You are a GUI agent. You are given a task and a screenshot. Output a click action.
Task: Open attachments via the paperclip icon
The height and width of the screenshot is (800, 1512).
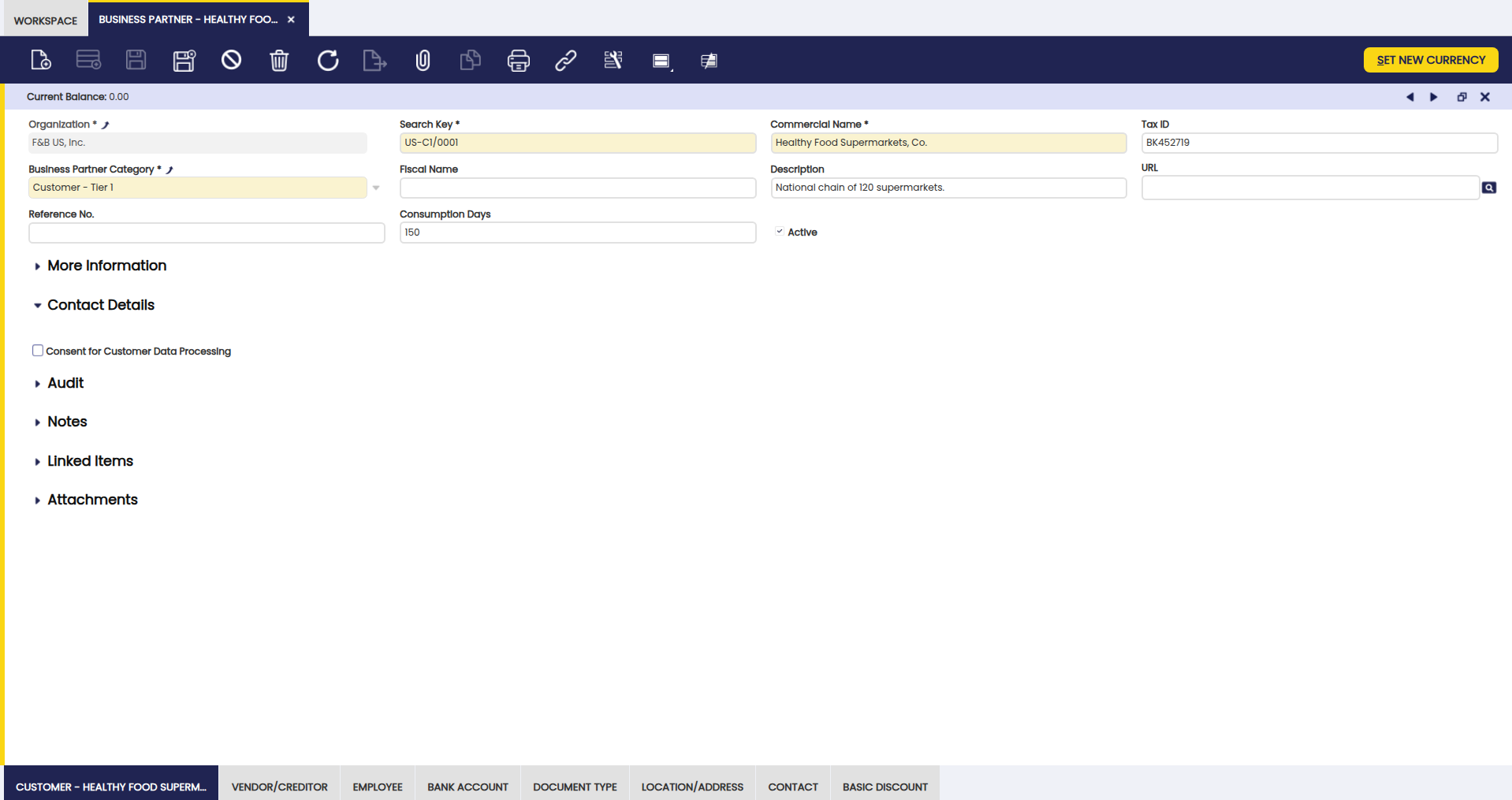tap(423, 60)
